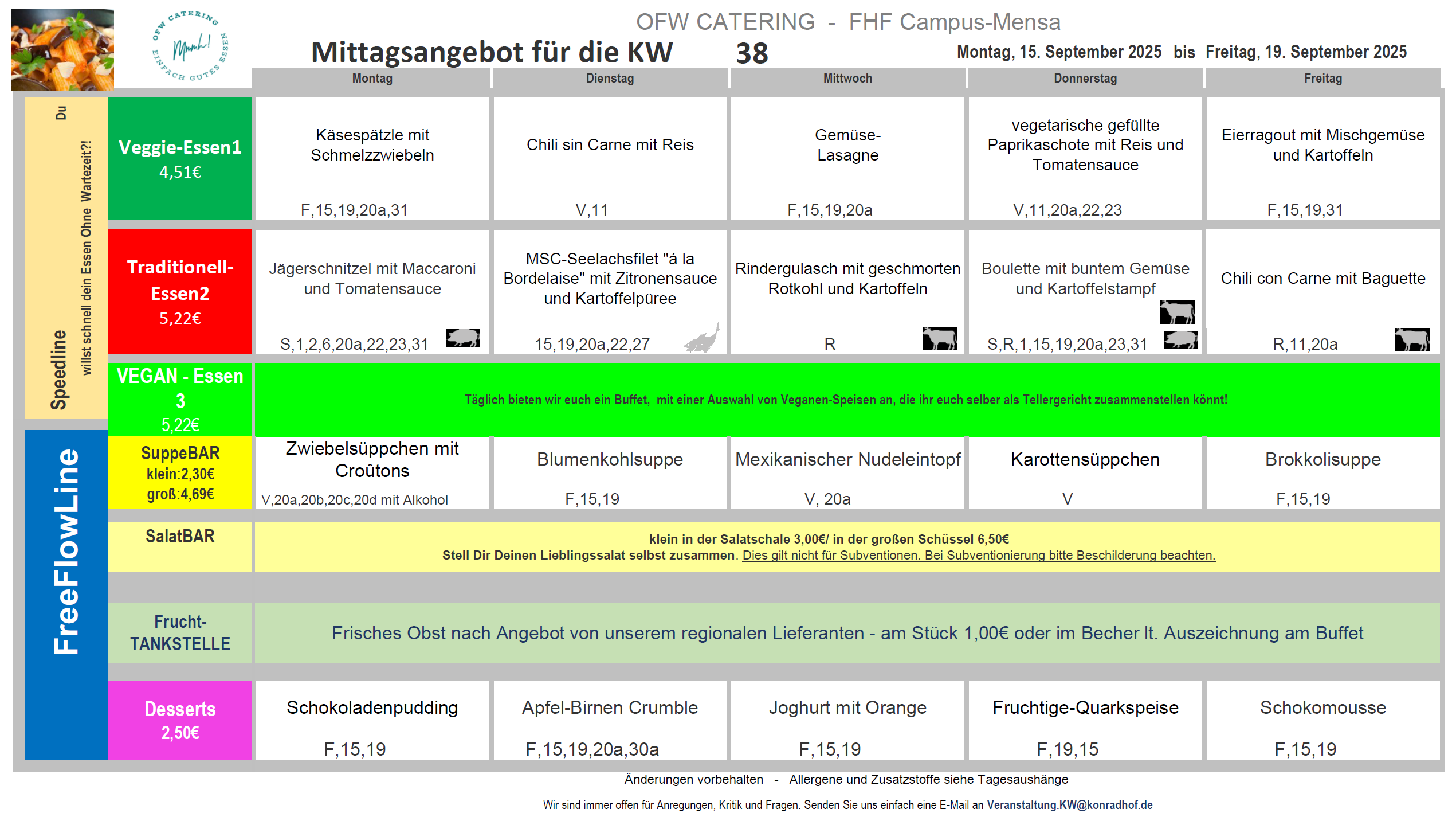Click the Frucht-TANKSTELLE row label

180,633
